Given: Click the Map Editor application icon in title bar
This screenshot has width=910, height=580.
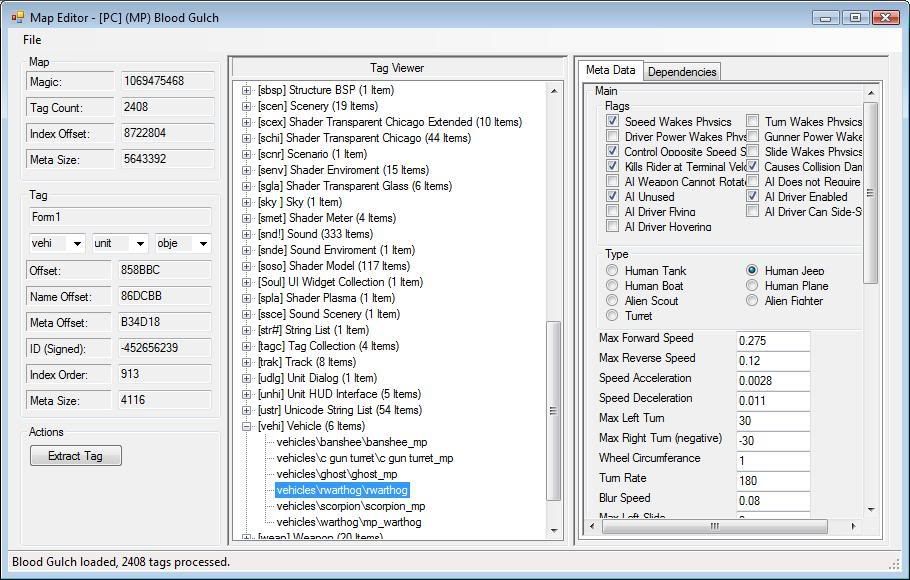Looking at the screenshot, I should 17,17.
